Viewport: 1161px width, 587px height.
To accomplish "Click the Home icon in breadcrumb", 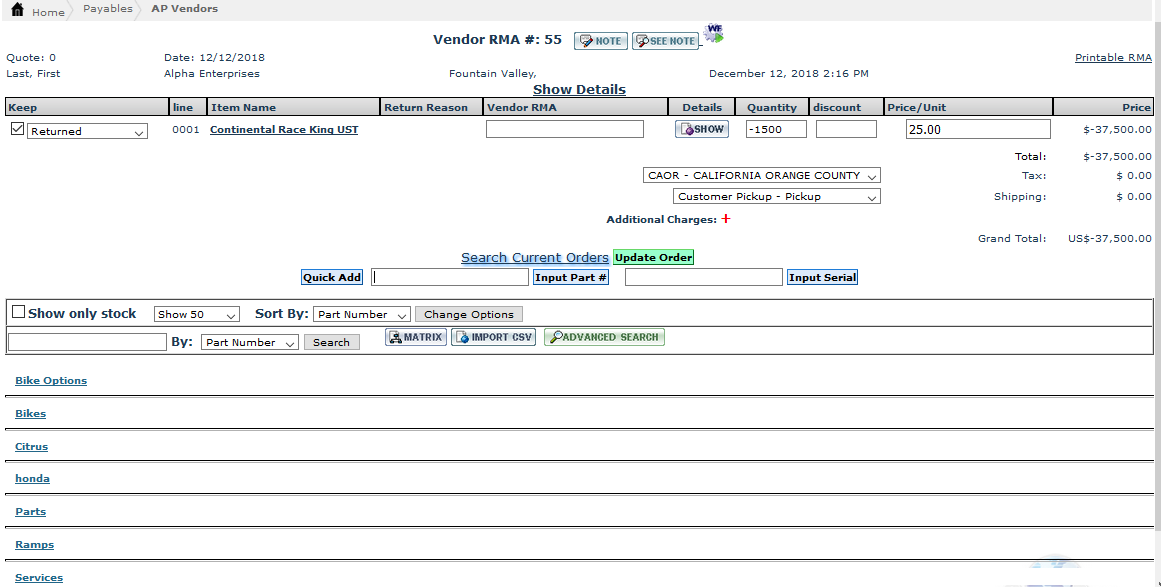I will [17, 10].
